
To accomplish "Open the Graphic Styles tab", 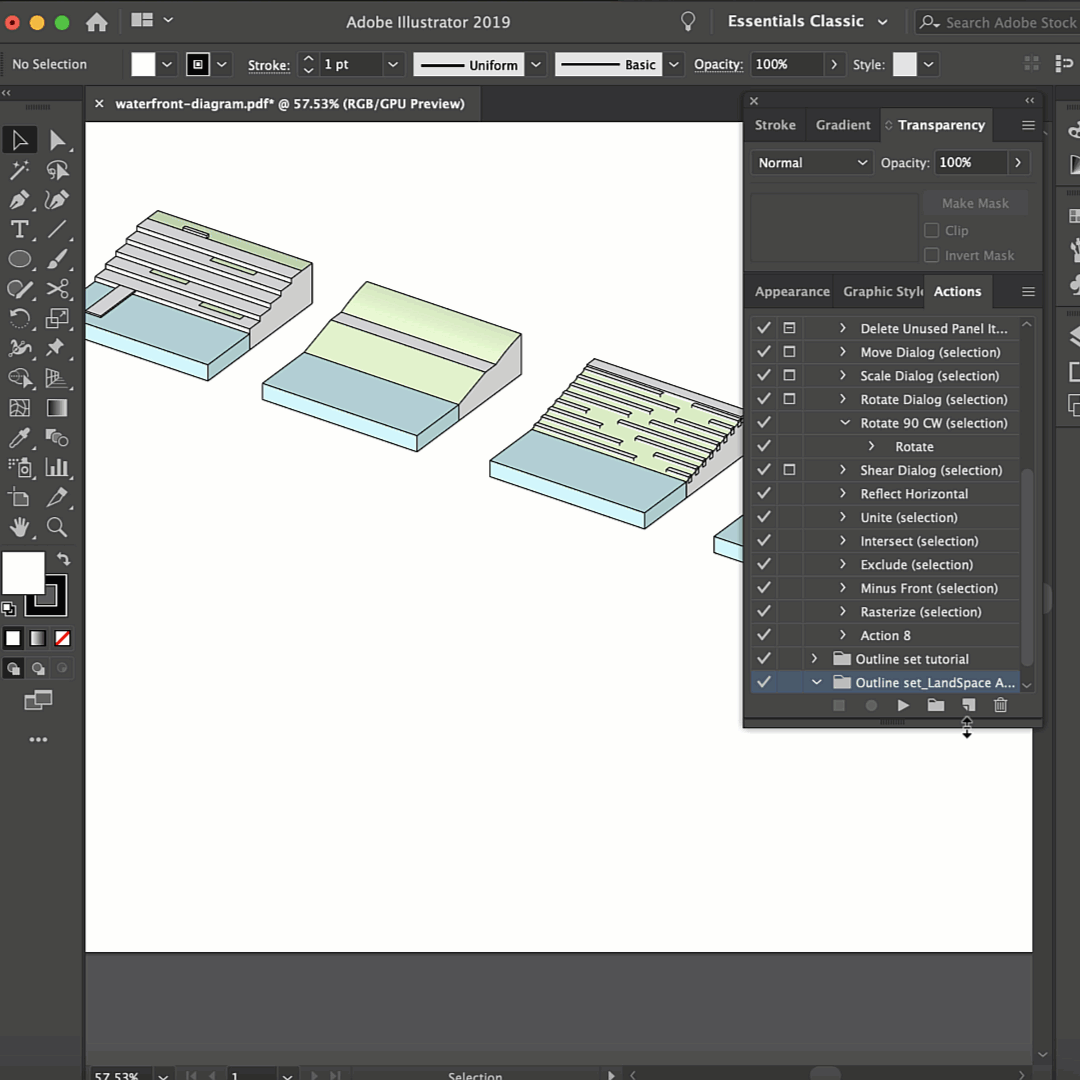I will click(882, 292).
